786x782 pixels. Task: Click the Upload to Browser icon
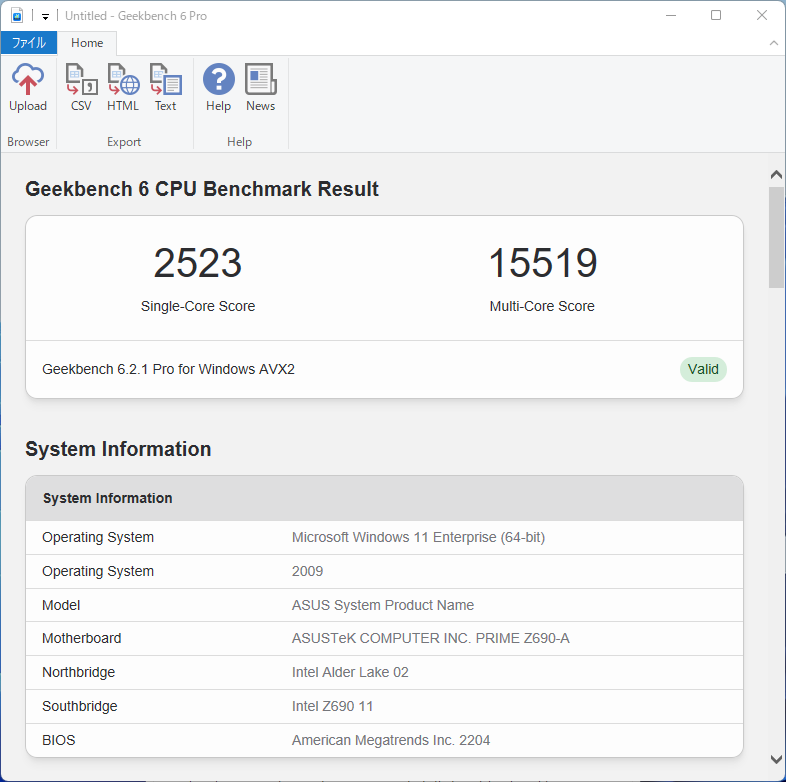[x=28, y=88]
